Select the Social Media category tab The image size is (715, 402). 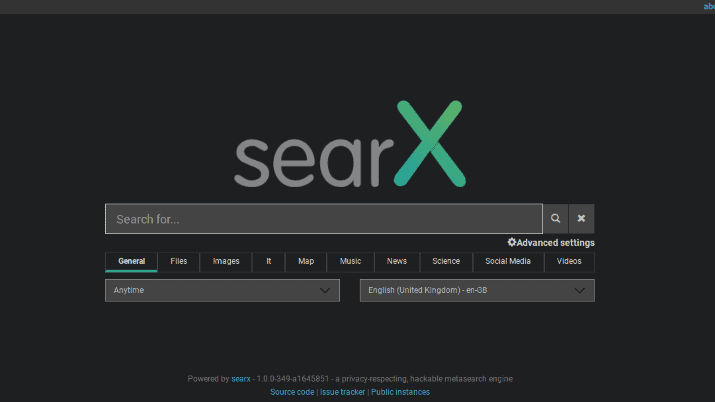pos(508,262)
